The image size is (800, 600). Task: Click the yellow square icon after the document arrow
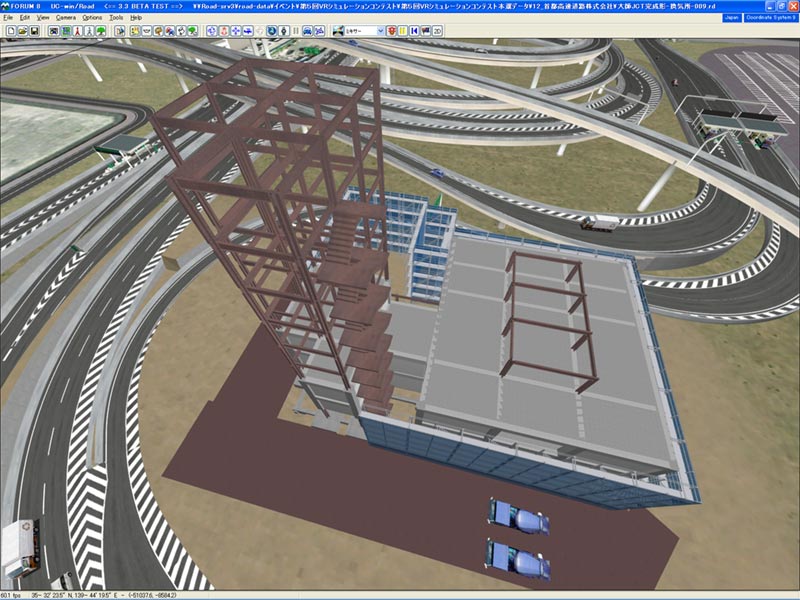(134, 31)
